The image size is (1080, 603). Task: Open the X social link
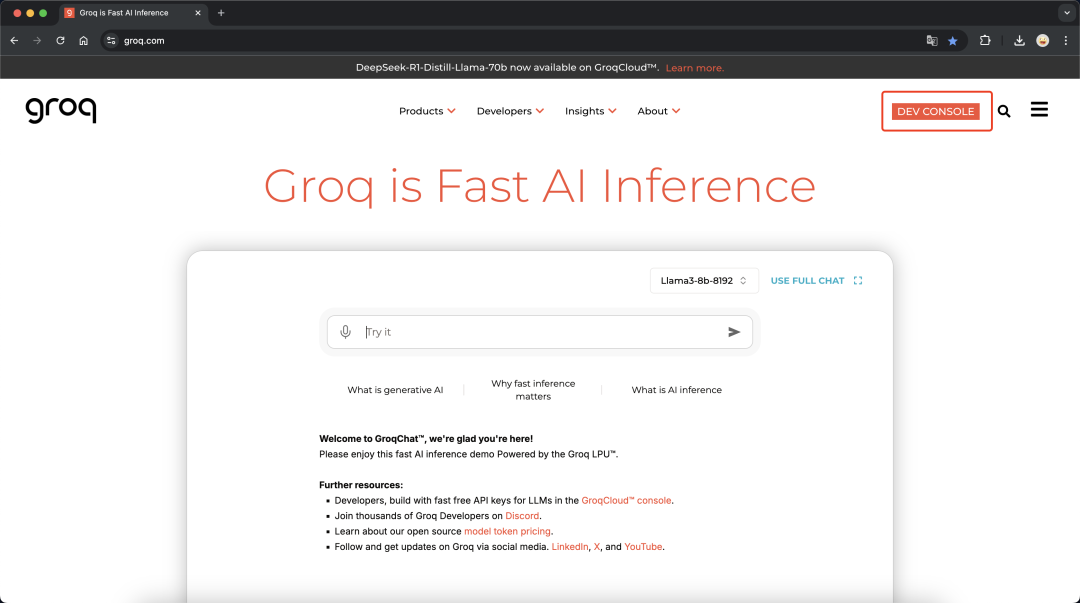pos(596,546)
